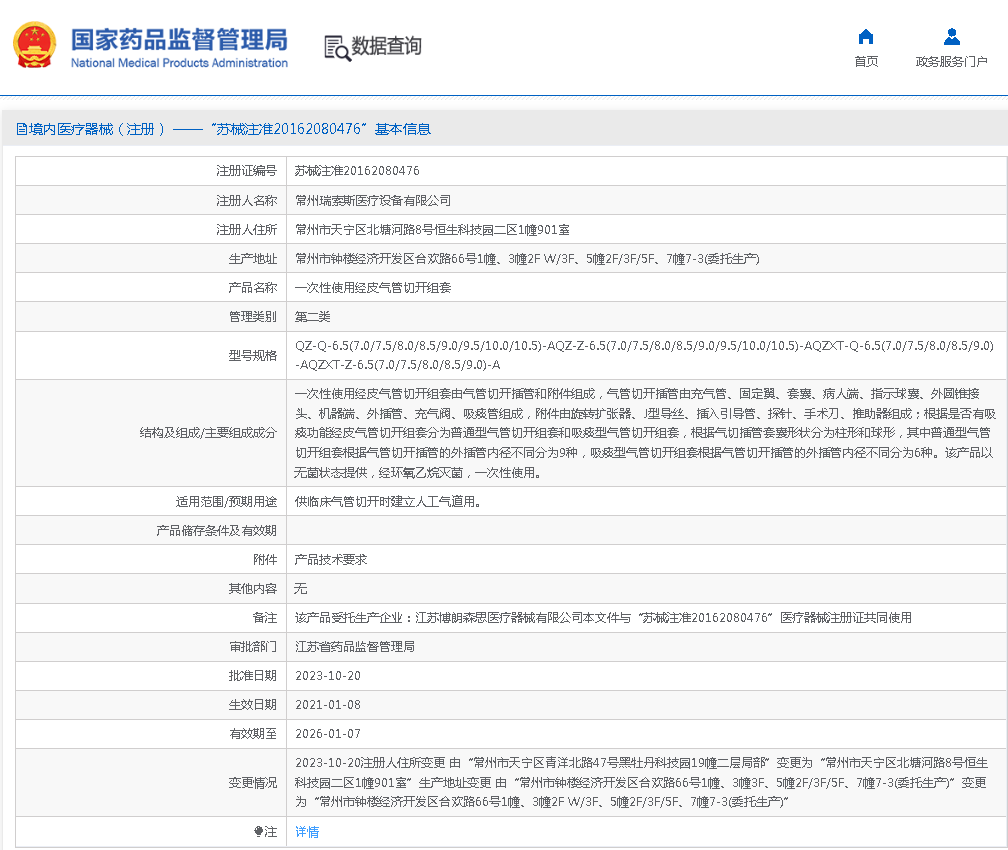Click the model specification QZ-Q-6.5 value
The image size is (1008, 850).
coord(644,356)
